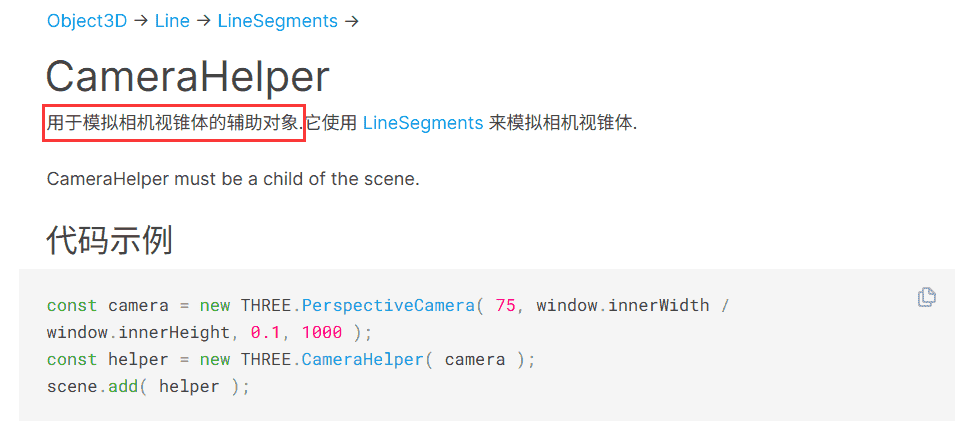Screen dimensions: 977x440
Task: Click the 0.1 value in the code
Action: 266,332
